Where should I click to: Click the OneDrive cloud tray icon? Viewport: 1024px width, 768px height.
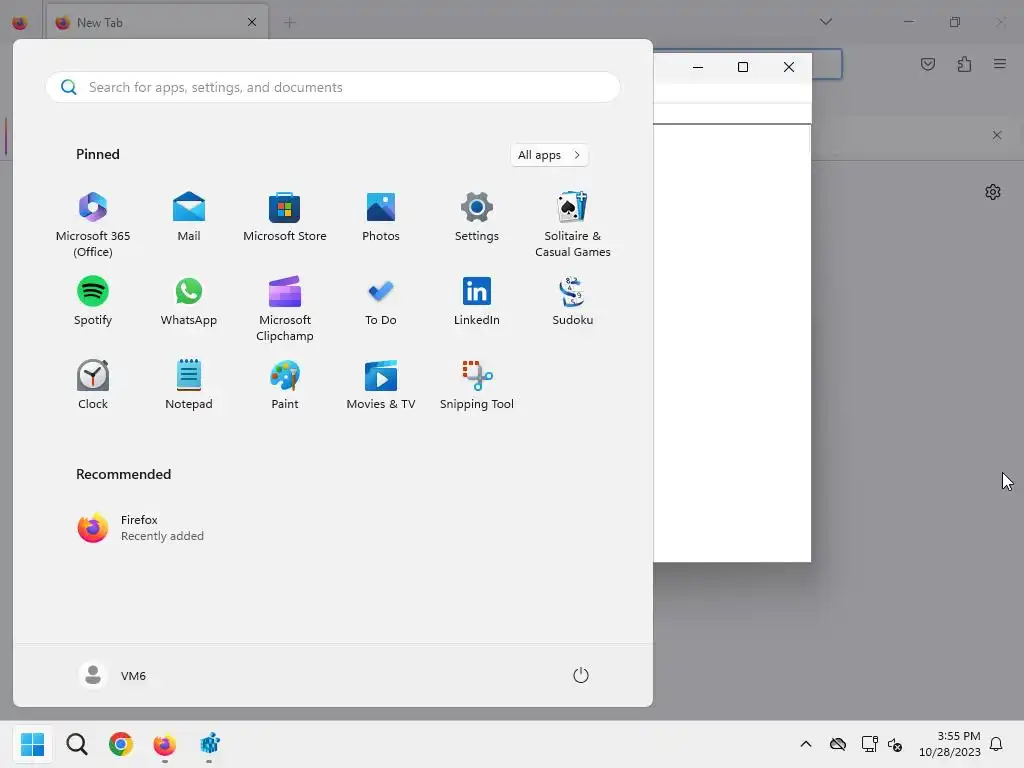click(838, 744)
